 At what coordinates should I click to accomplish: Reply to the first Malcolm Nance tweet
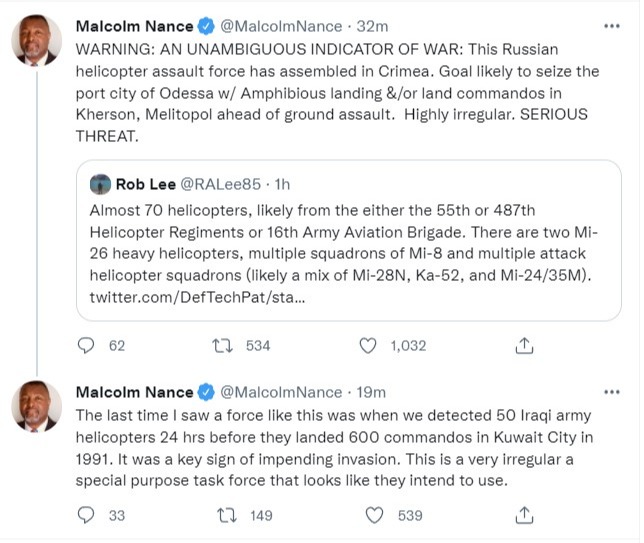click(x=87, y=346)
